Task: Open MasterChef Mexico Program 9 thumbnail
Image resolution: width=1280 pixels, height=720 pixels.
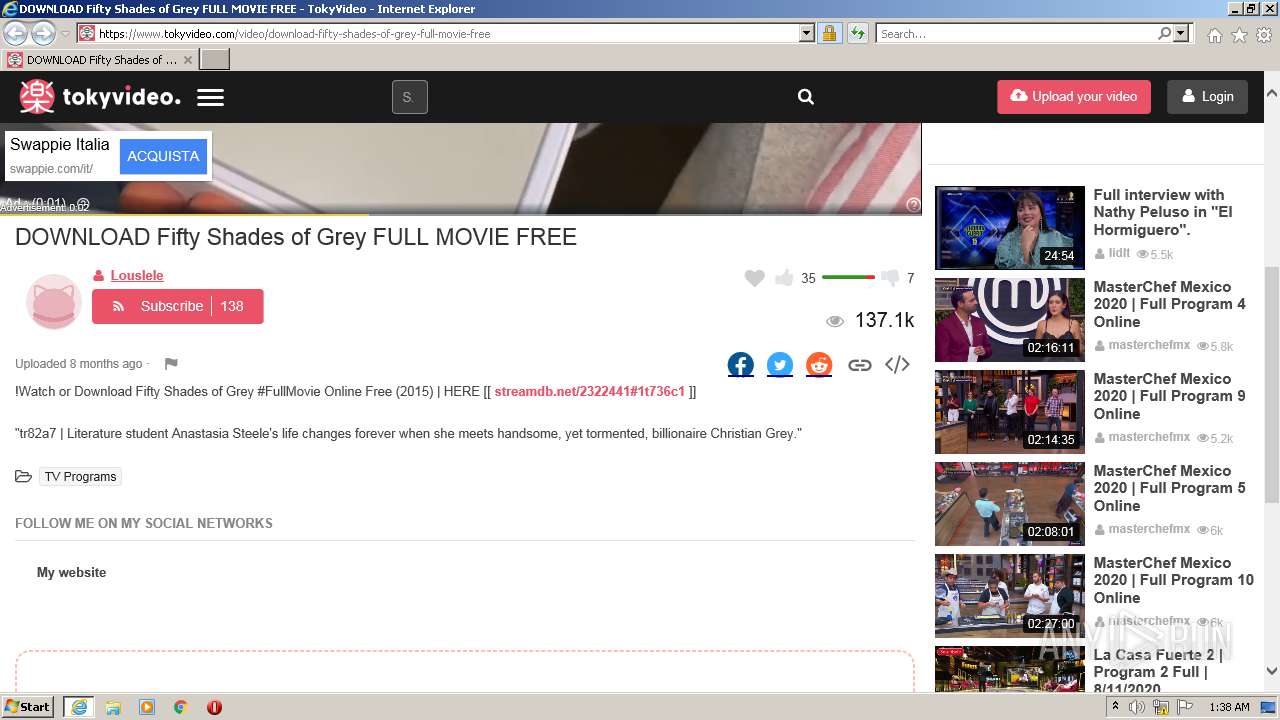Action: [x=1009, y=412]
